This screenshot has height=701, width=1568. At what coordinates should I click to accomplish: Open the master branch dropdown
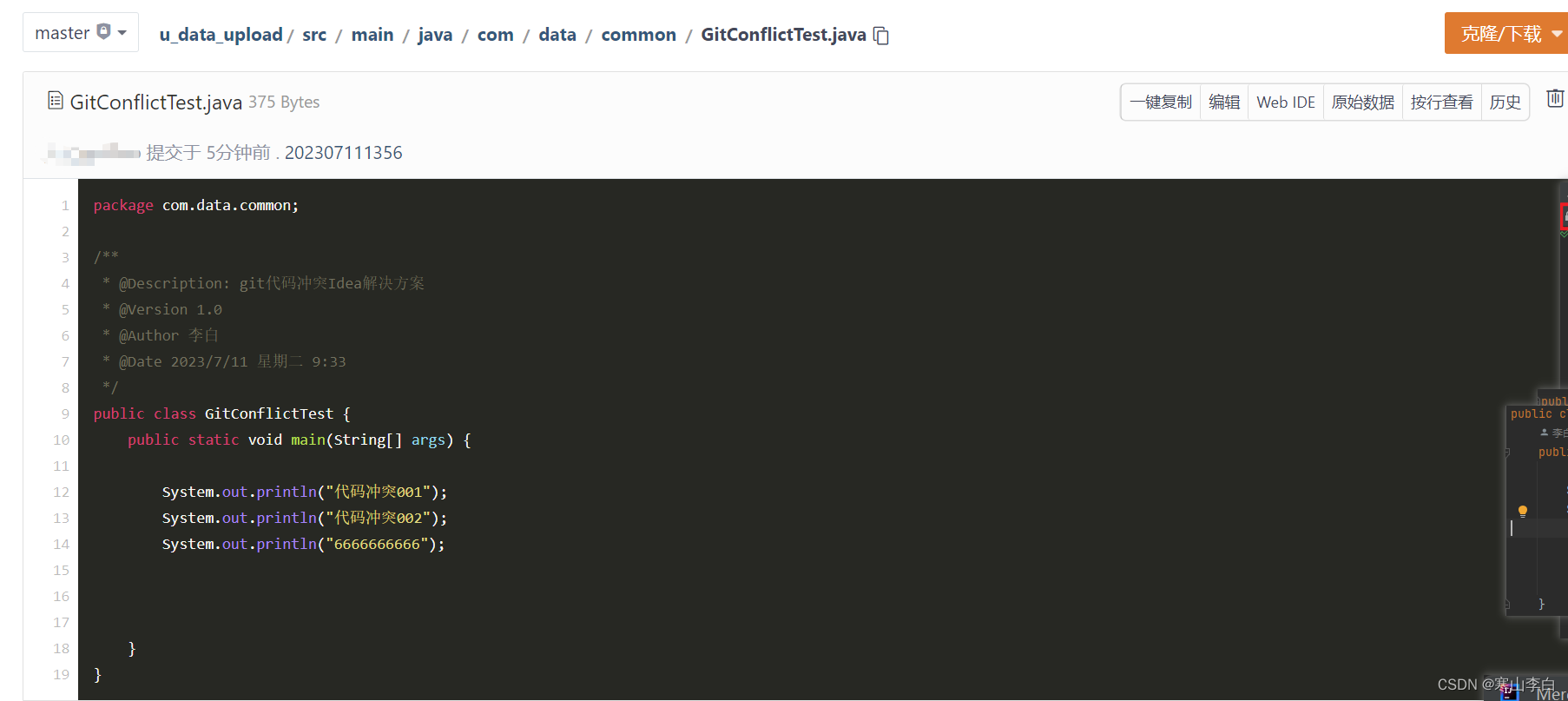click(80, 33)
